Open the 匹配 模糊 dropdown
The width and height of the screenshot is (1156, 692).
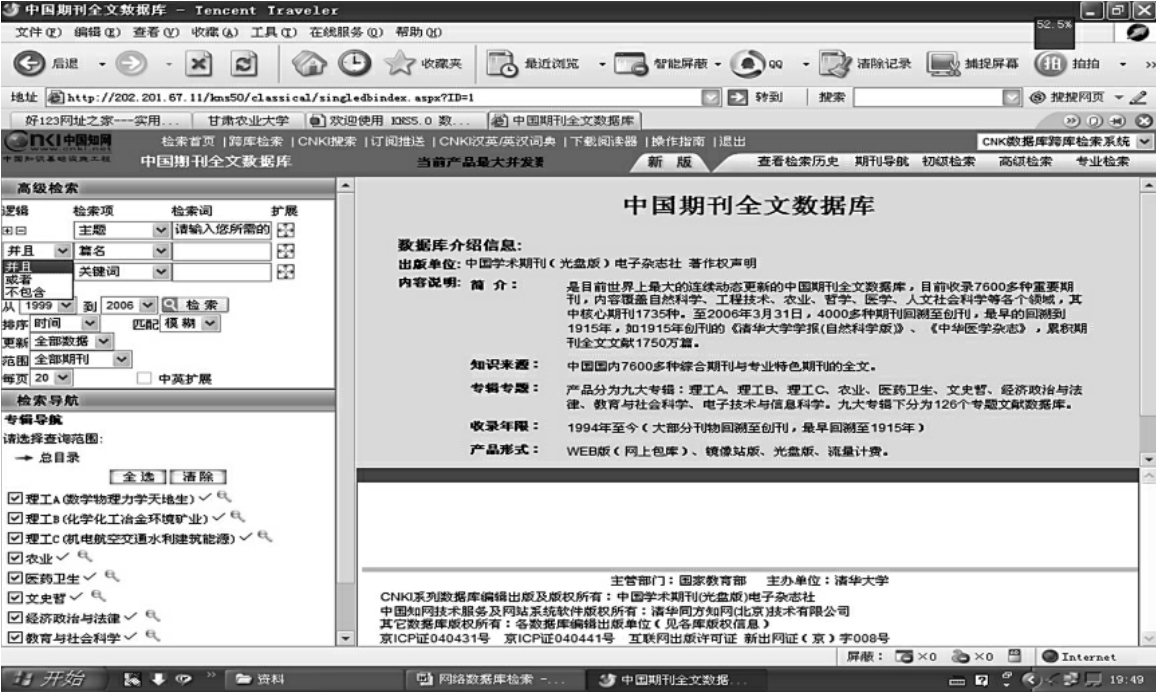[x=210, y=323]
